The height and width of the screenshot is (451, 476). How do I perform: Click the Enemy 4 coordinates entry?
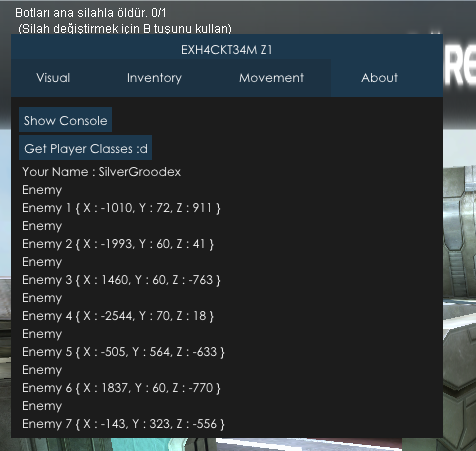pos(118,316)
